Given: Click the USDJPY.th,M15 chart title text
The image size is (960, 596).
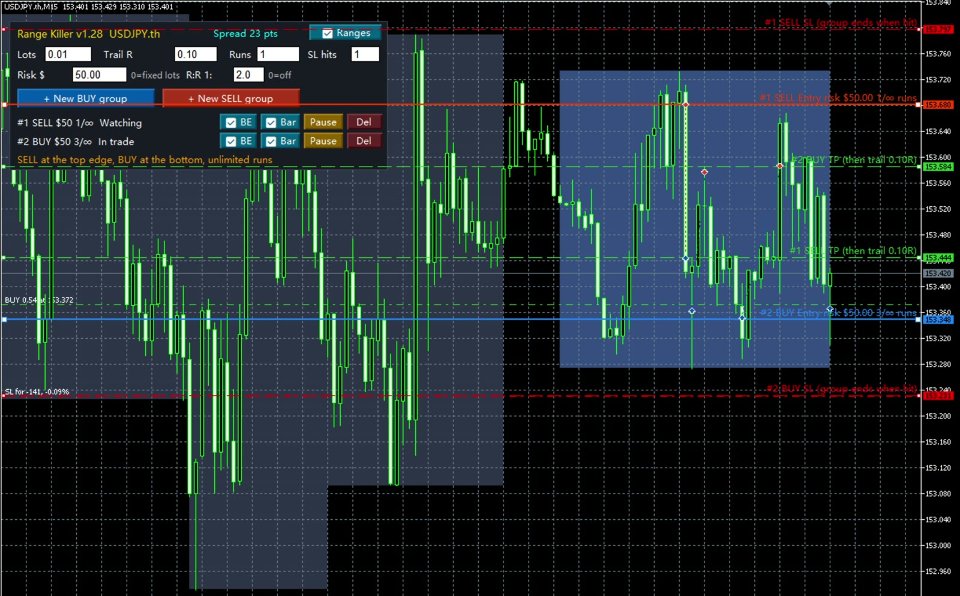Looking at the screenshot, I should click(x=31, y=7).
